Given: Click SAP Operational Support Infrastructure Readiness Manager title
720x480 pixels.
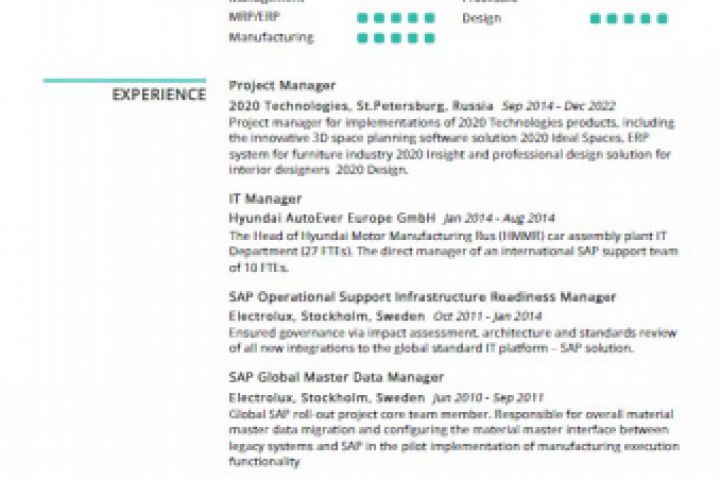Looking at the screenshot, I should click(422, 297).
